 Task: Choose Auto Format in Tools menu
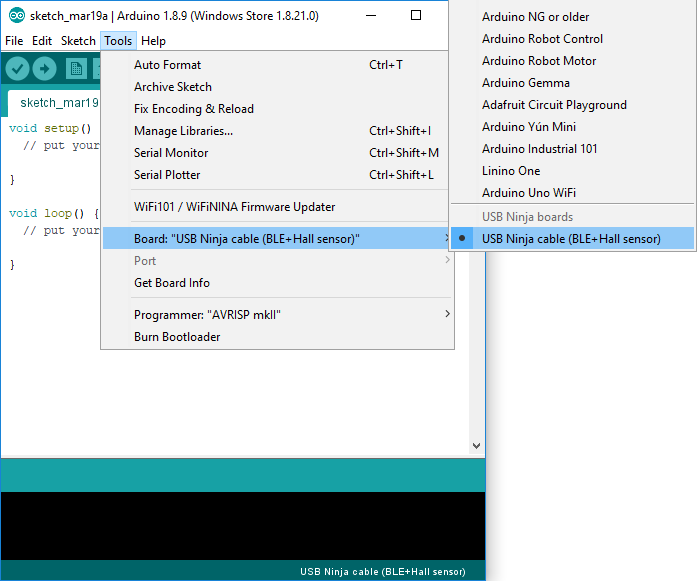pyautogui.click(x=278, y=65)
